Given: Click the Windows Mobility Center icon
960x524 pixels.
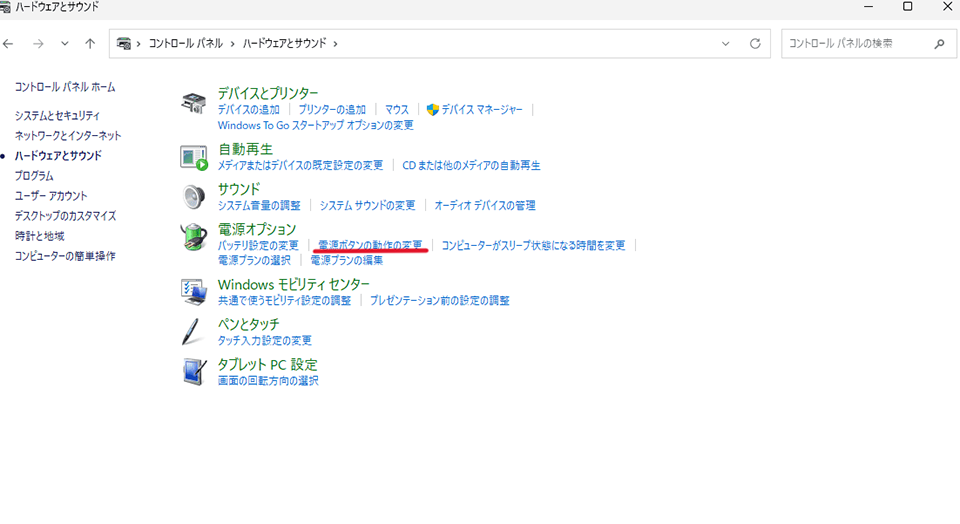Looking at the screenshot, I should pos(193,291).
